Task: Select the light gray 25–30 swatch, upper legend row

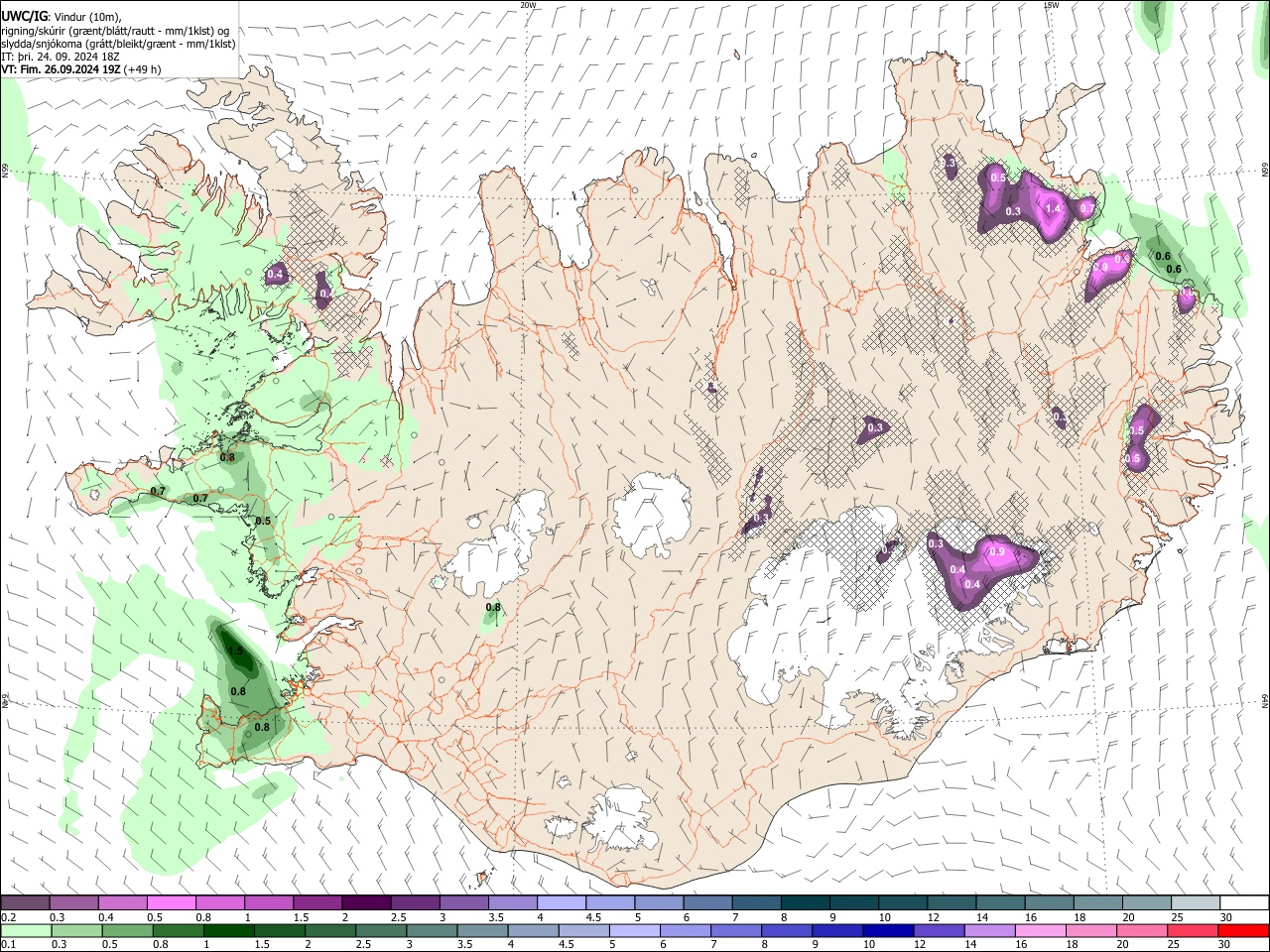Action: point(1194,902)
